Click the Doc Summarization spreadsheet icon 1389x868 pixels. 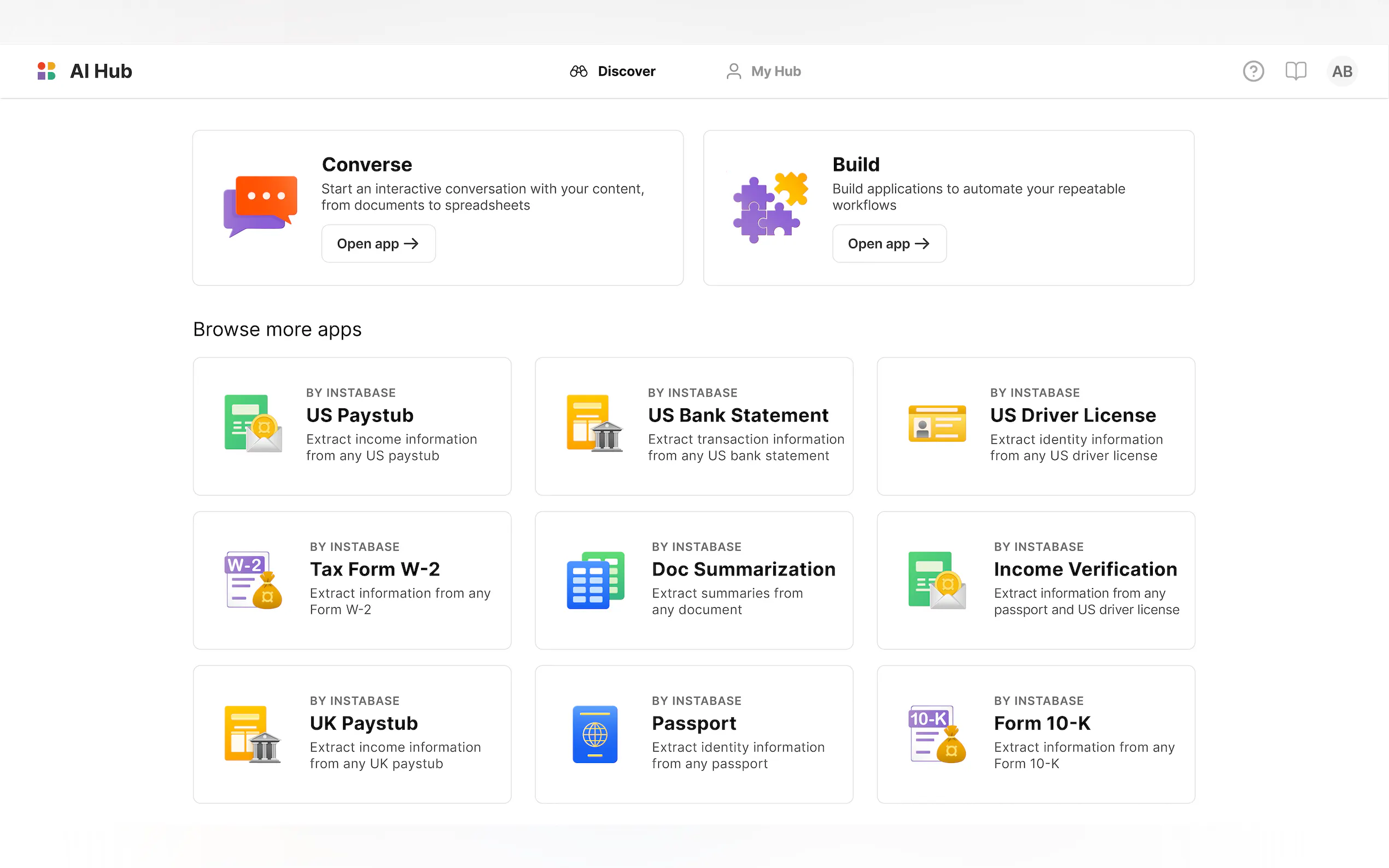pyautogui.click(x=595, y=580)
